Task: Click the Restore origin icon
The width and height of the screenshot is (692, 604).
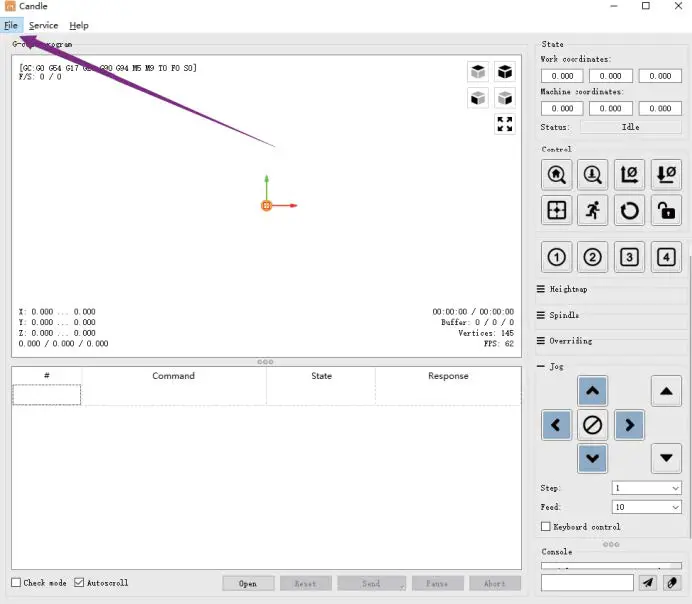Action: tap(556, 210)
